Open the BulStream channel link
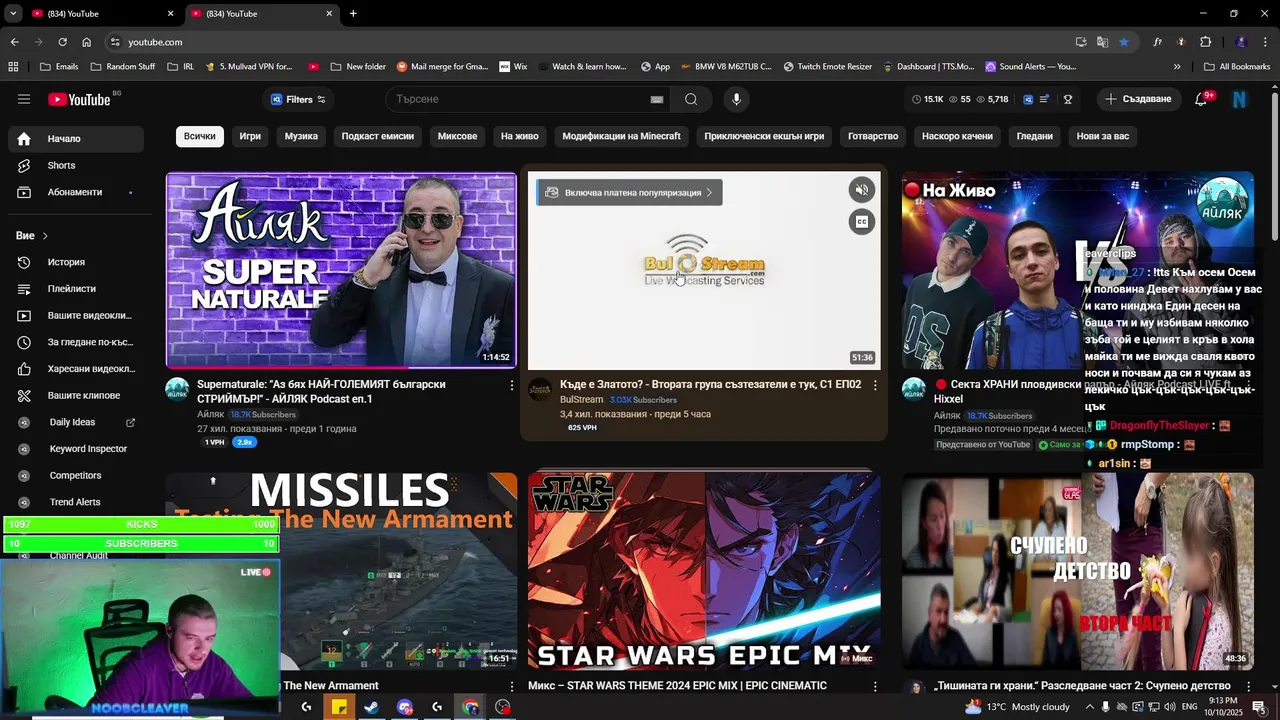 coord(581,400)
